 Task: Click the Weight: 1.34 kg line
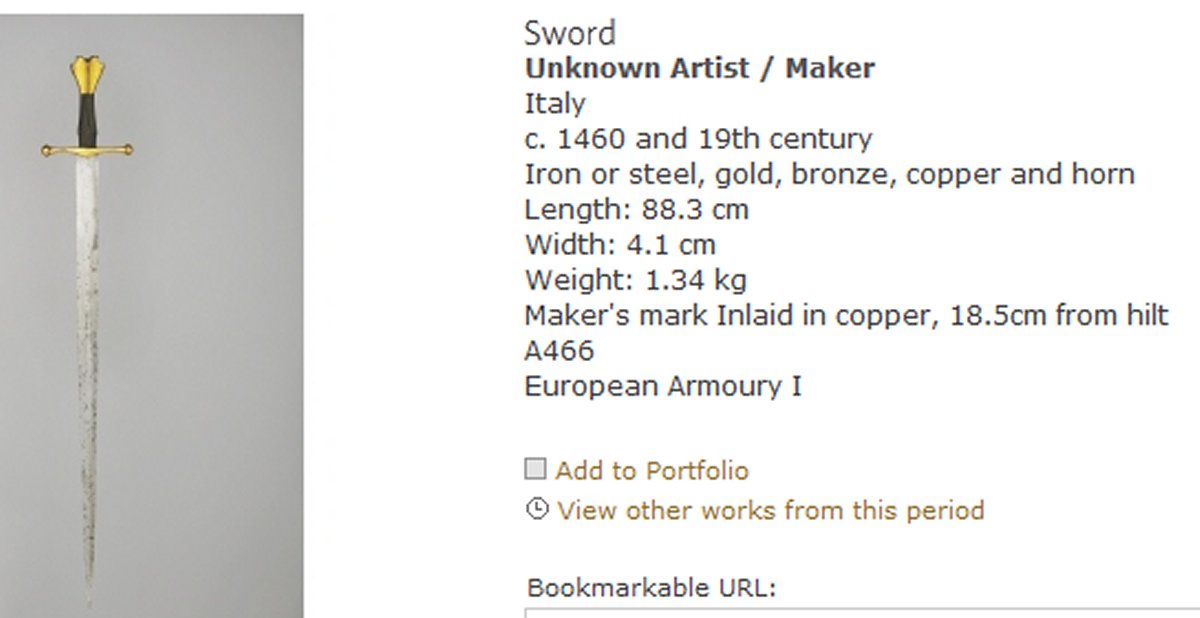click(635, 280)
